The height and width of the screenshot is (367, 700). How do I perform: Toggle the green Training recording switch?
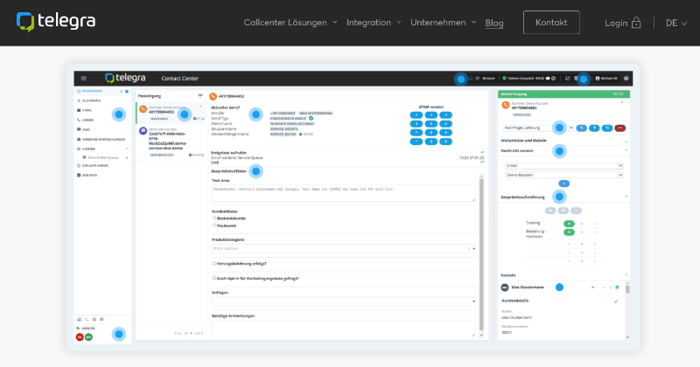[x=569, y=223]
